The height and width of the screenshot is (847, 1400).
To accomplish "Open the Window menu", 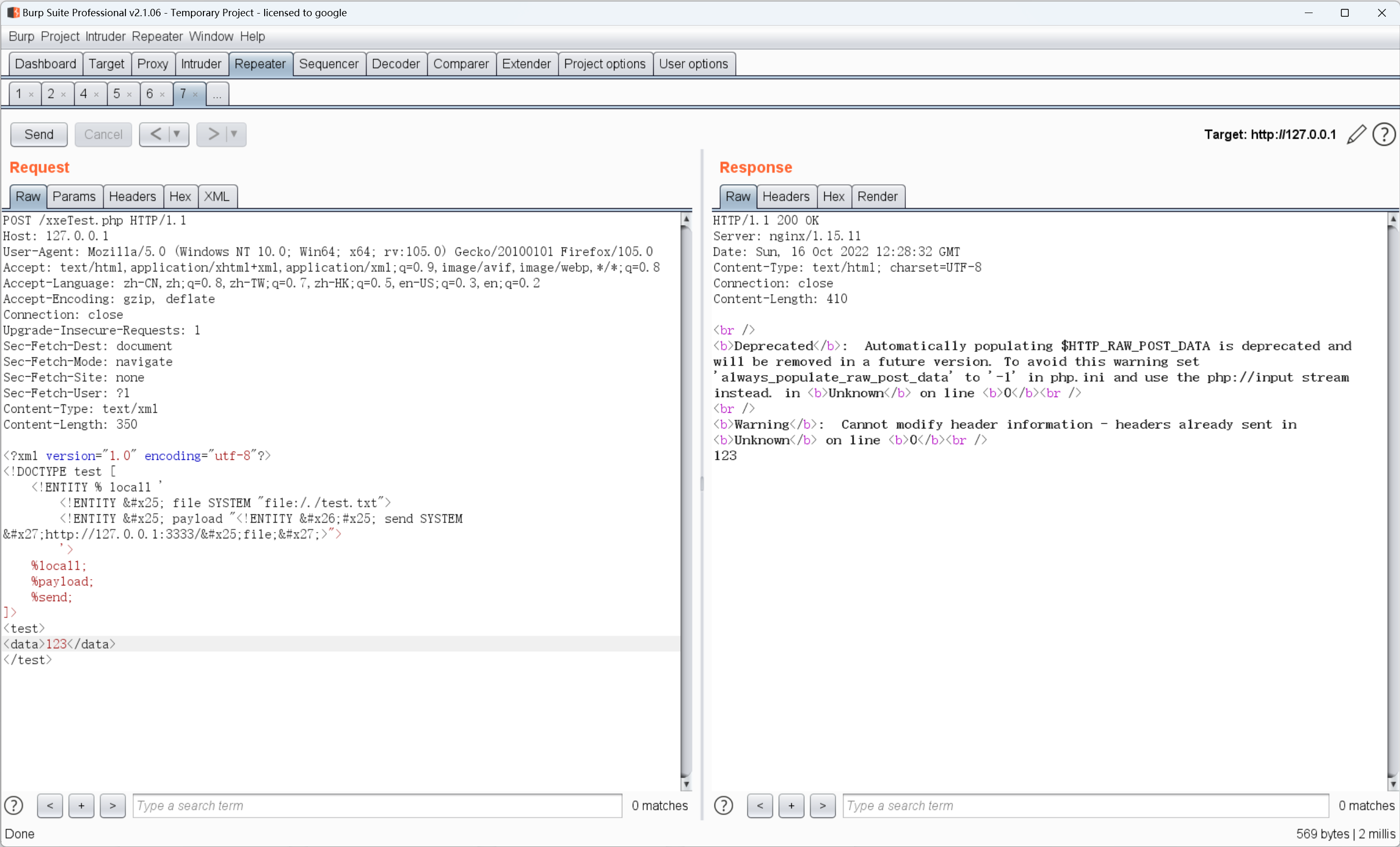I will [211, 37].
